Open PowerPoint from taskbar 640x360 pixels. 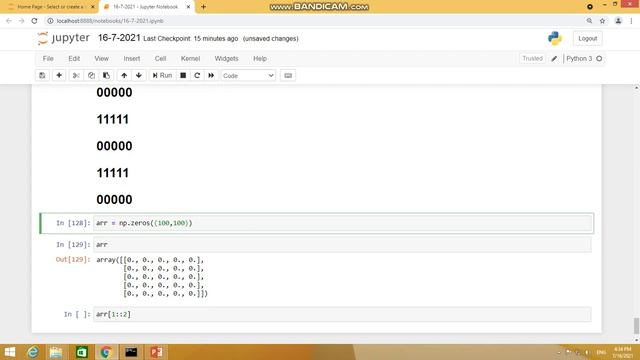point(156,352)
